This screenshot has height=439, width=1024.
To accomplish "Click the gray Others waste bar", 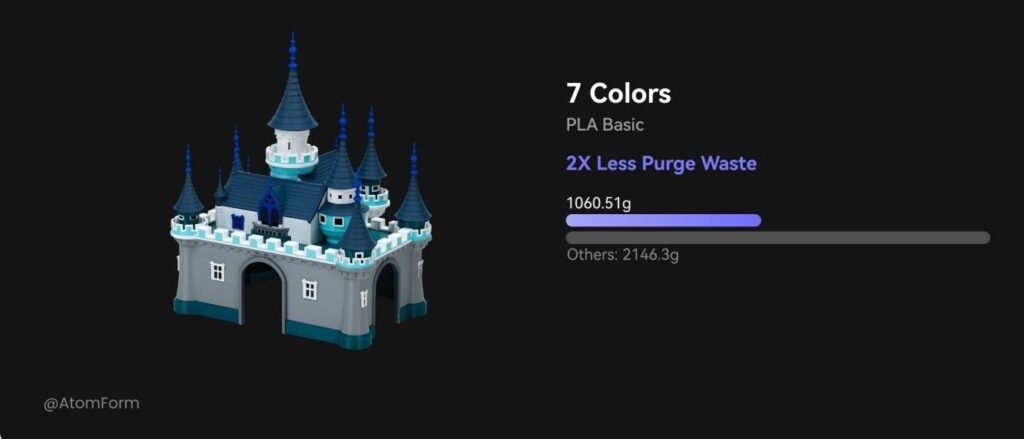I will (778, 238).
